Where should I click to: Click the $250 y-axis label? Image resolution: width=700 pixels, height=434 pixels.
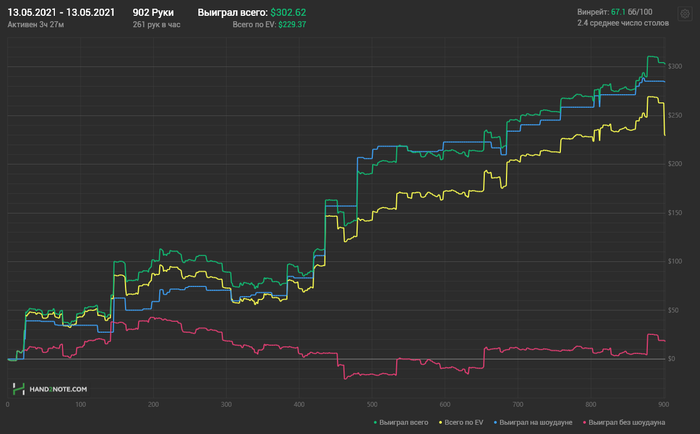click(675, 116)
